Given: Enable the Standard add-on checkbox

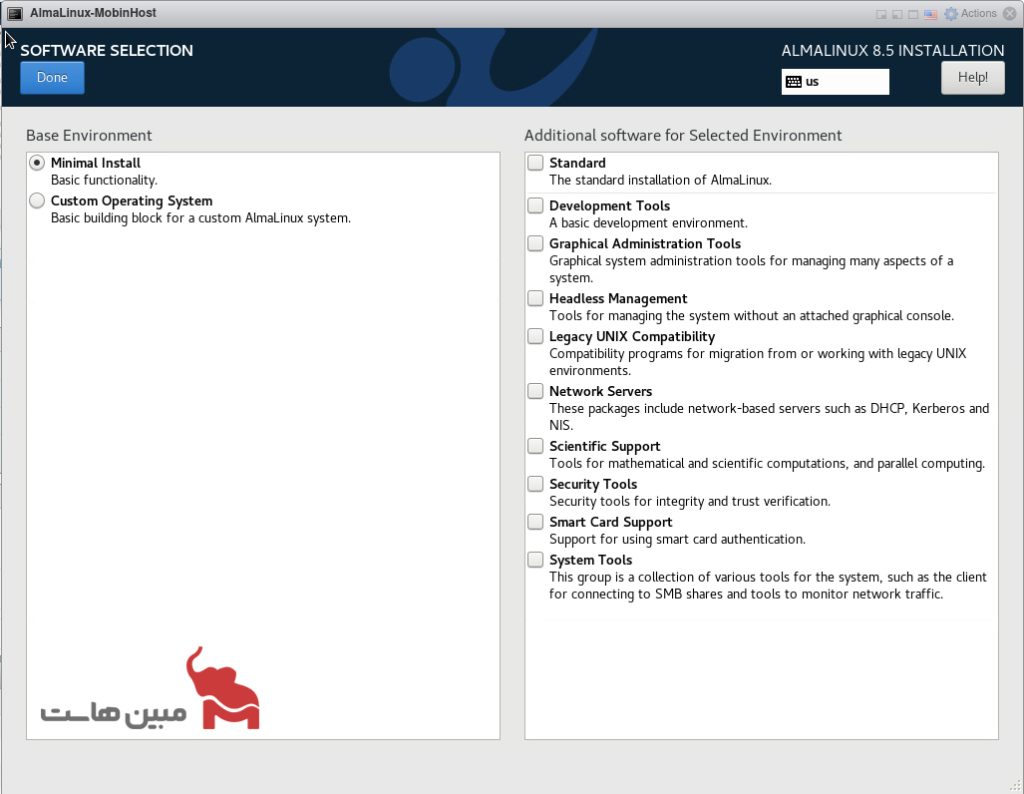Looking at the screenshot, I should point(536,162).
